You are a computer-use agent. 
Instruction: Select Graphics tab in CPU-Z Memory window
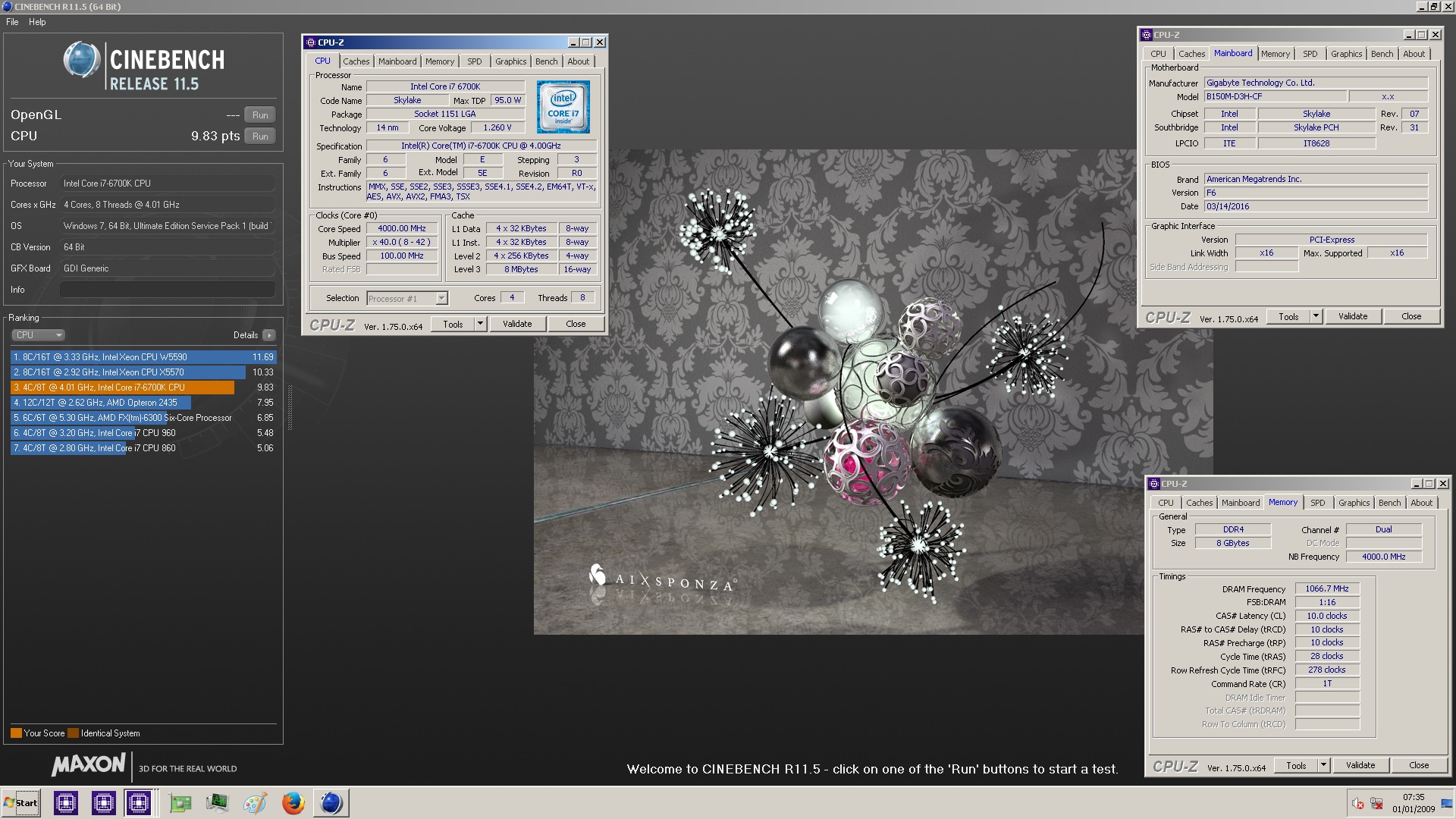1354,503
